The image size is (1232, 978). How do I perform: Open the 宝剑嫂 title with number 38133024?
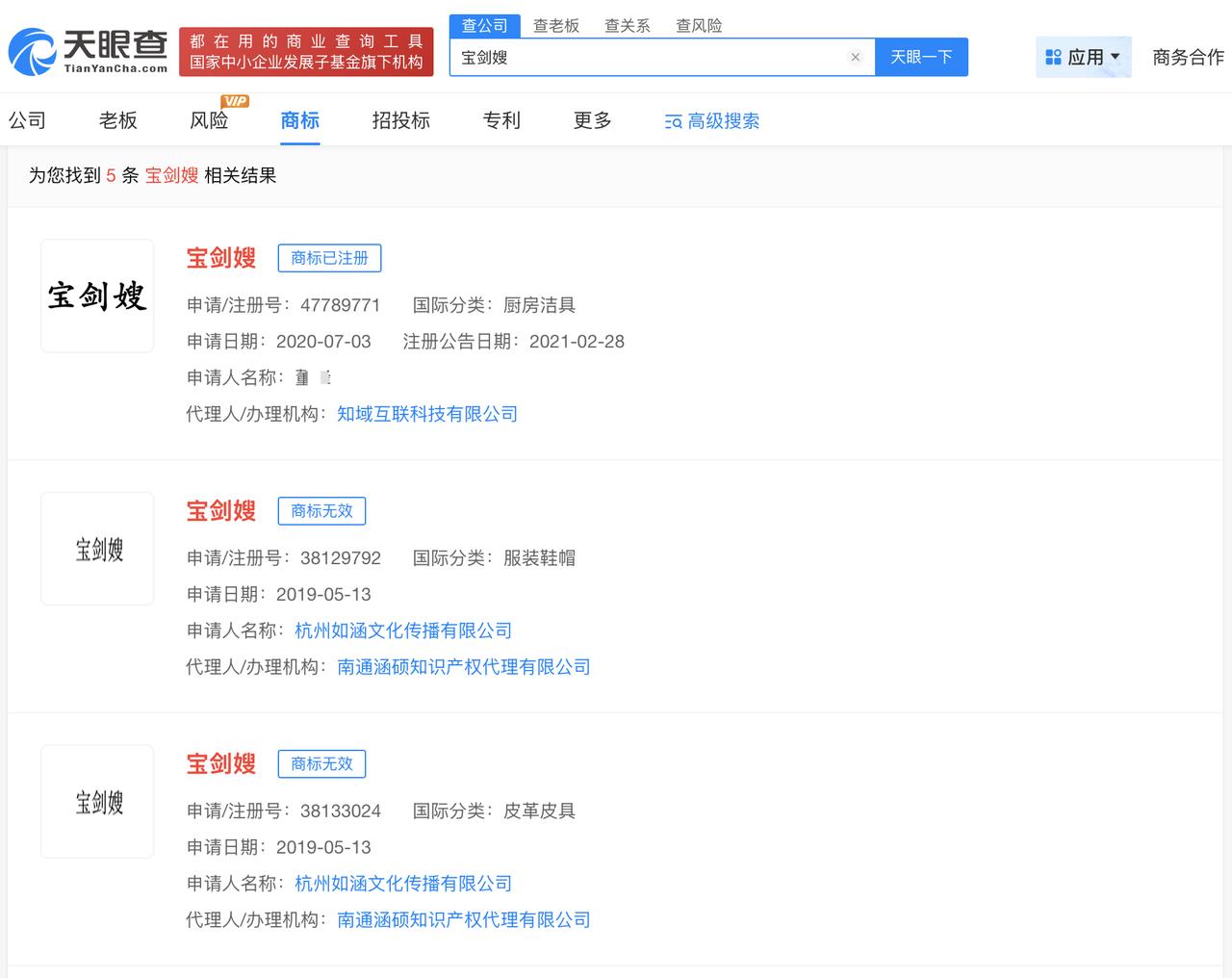[221, 764]
